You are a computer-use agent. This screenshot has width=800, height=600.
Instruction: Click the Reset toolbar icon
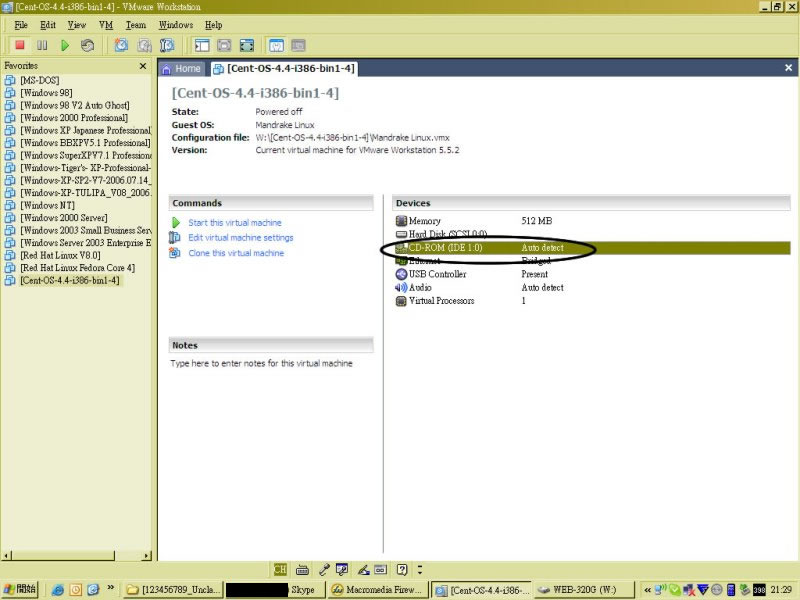[87, 45]
